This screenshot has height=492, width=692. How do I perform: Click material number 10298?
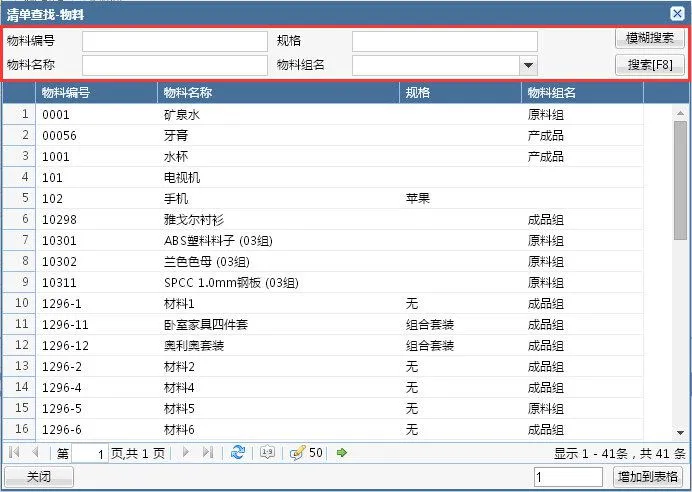pyautogui.click(x=59, y=220)
